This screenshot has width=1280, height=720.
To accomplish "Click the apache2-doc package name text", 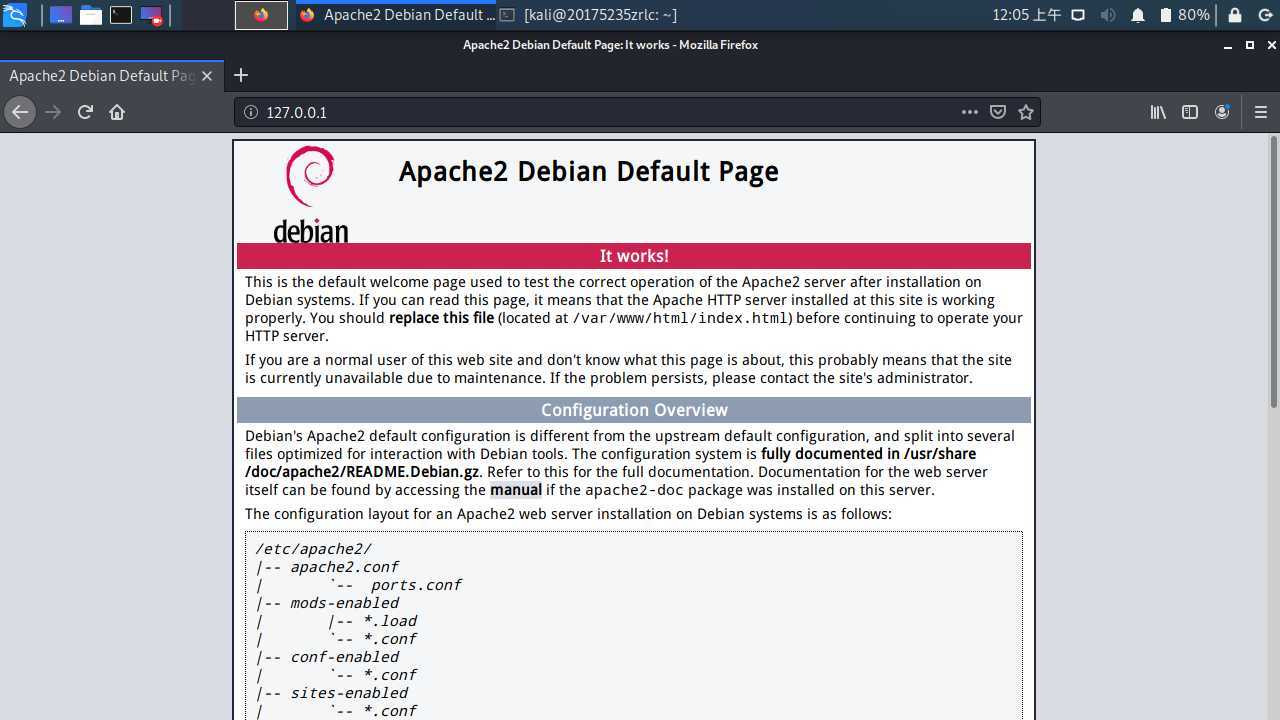I will pyautogui.click(x=634, y=490).
